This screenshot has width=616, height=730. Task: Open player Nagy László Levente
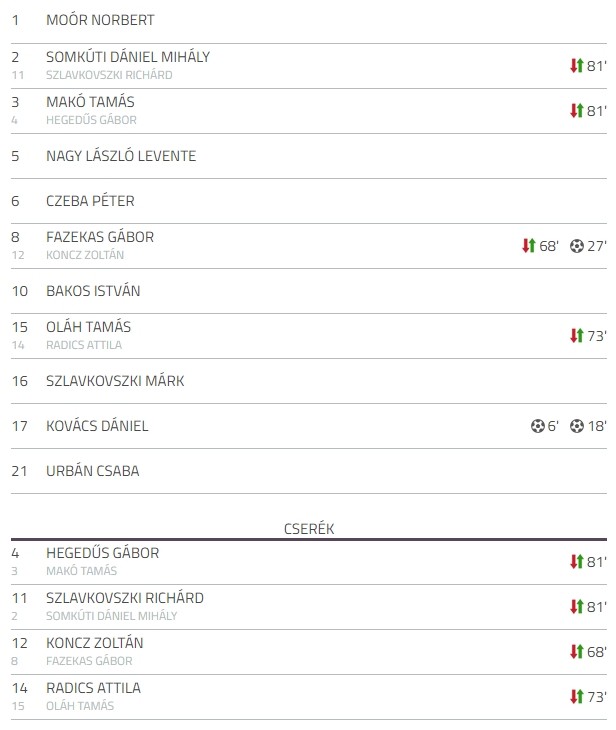(x=121, y=156)
